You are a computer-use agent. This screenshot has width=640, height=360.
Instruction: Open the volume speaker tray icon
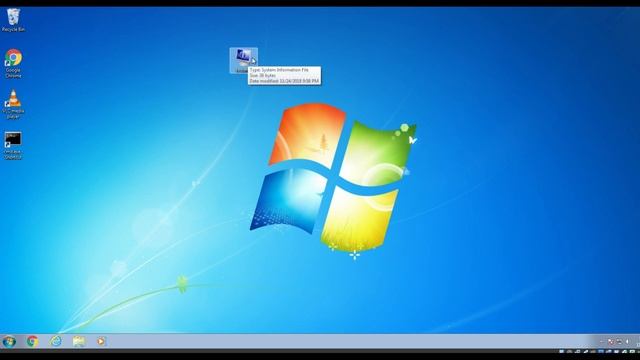627,342
